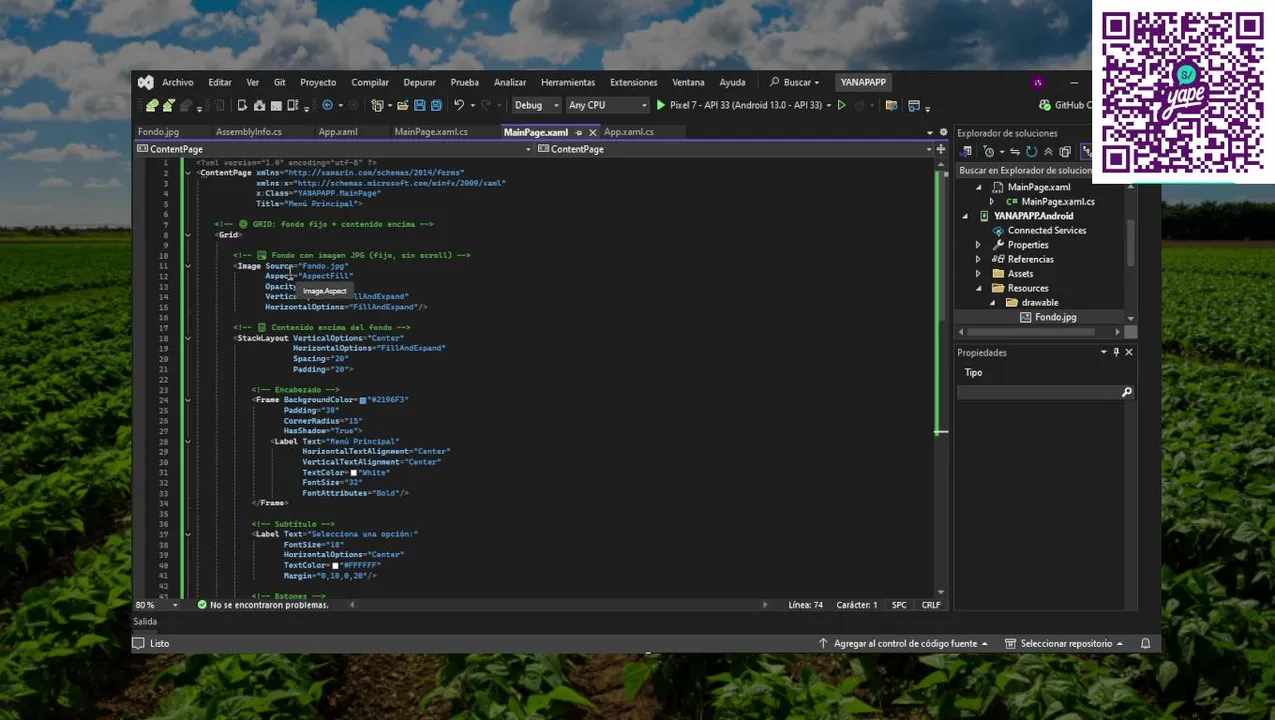Click Agregar al control de código fuente
1275x720 pixels.
903,644
